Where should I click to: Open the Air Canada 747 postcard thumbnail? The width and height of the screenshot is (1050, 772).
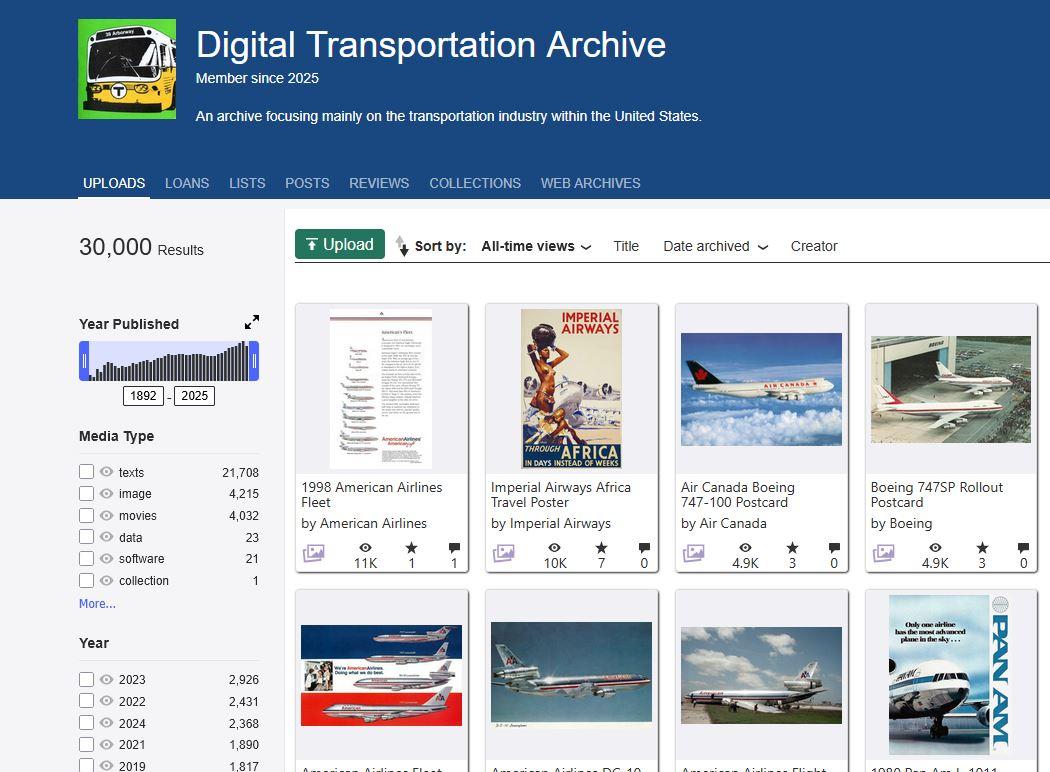[761, 389]
